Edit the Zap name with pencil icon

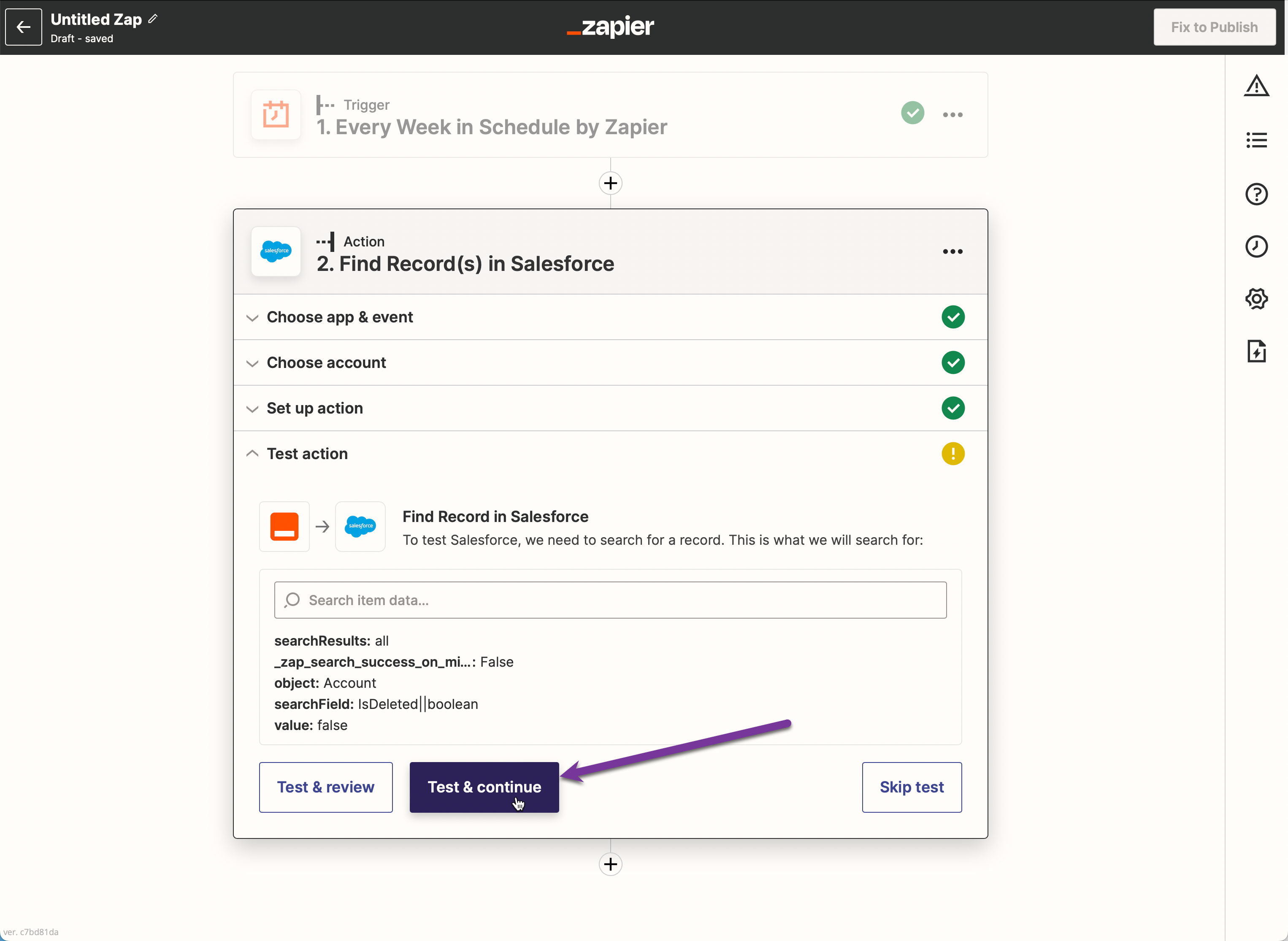[153, 19]
